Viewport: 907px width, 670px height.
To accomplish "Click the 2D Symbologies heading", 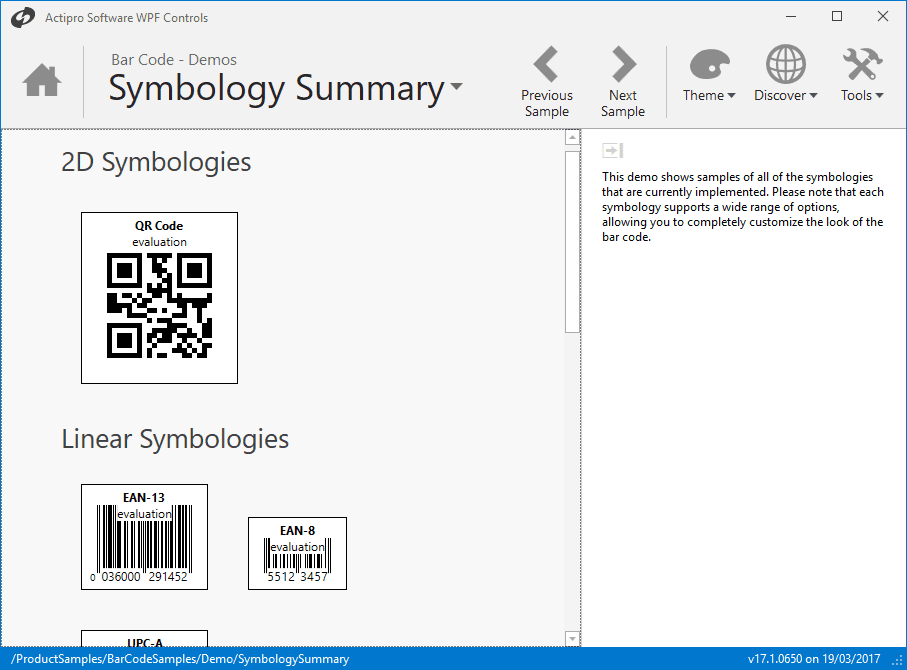I will pyautogui.click(x=156, y=162).
